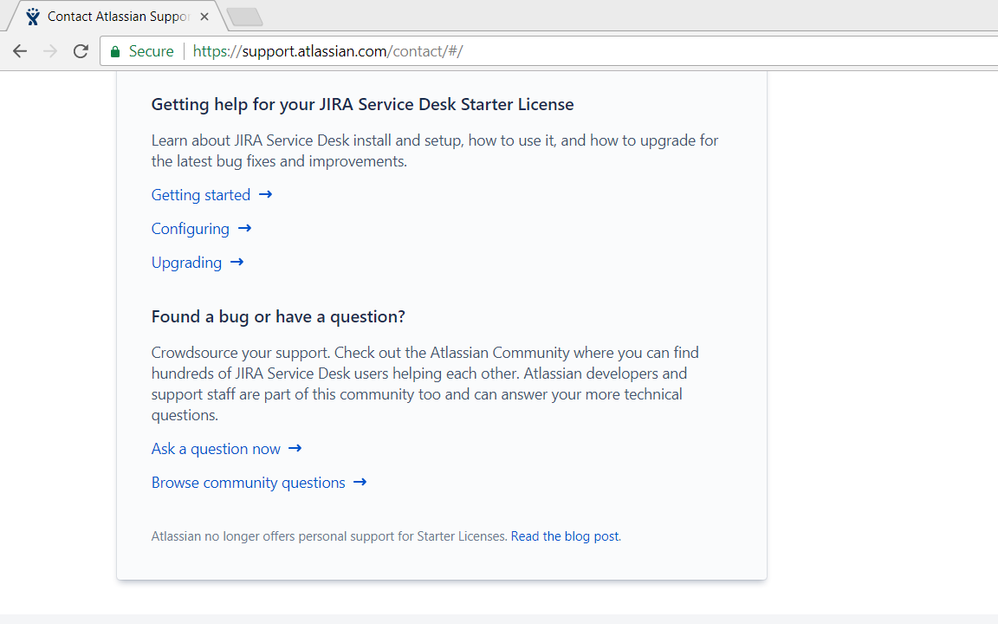The height and width of the screenshot is (624, 998).
Task: Open Browse community questions link
Action: tap(248, 483)
